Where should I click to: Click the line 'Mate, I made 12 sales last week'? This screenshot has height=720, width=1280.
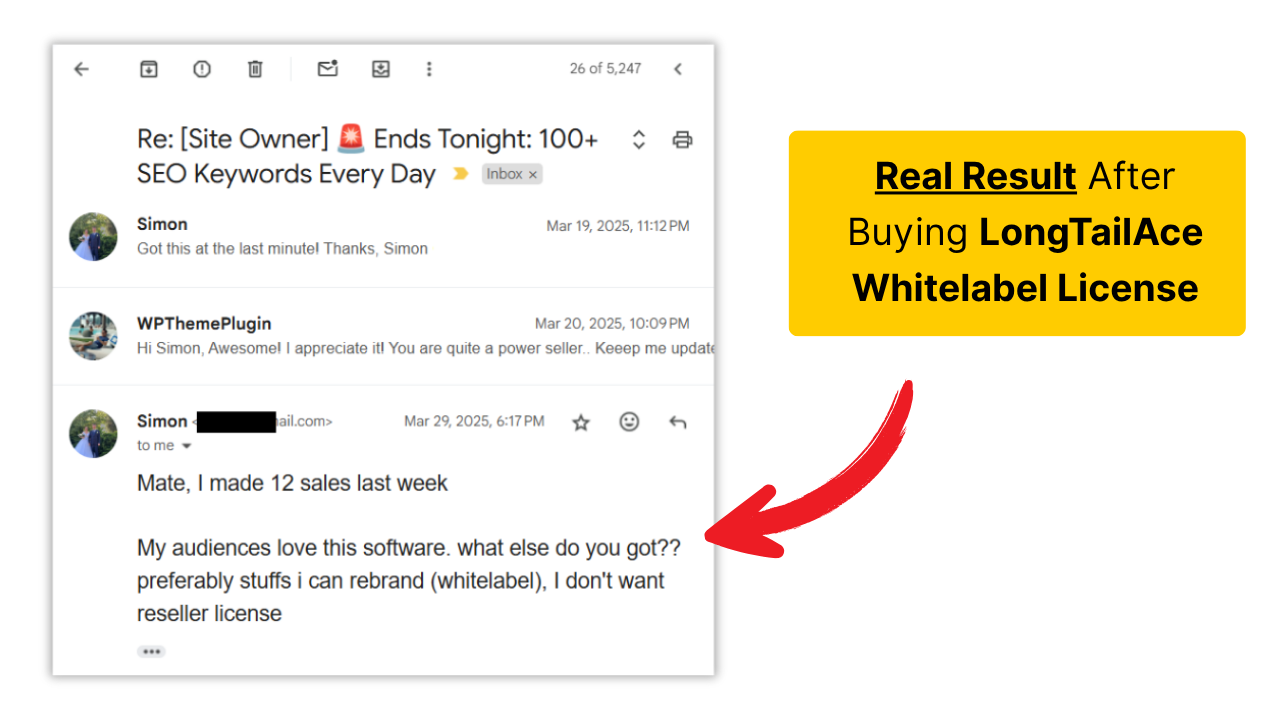coord(292,484)
